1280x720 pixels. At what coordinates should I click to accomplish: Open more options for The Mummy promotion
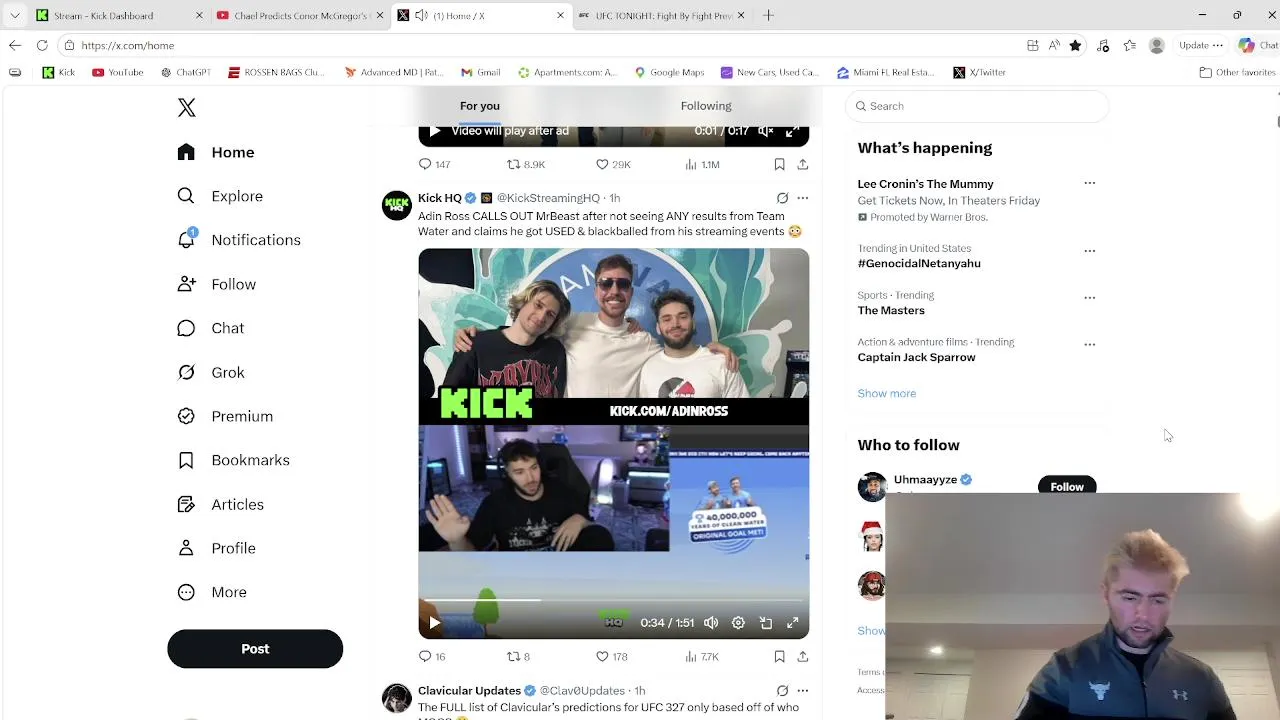pos(1090,184)
